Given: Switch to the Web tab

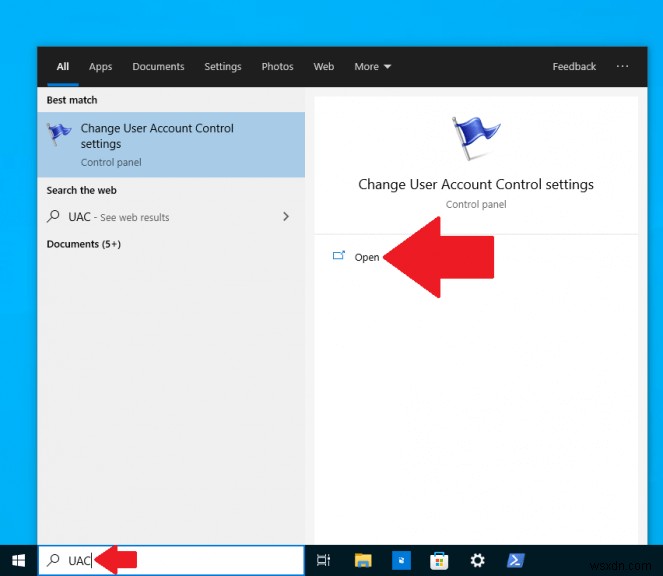Looking at the screenshot, I should tap(323, 66).
